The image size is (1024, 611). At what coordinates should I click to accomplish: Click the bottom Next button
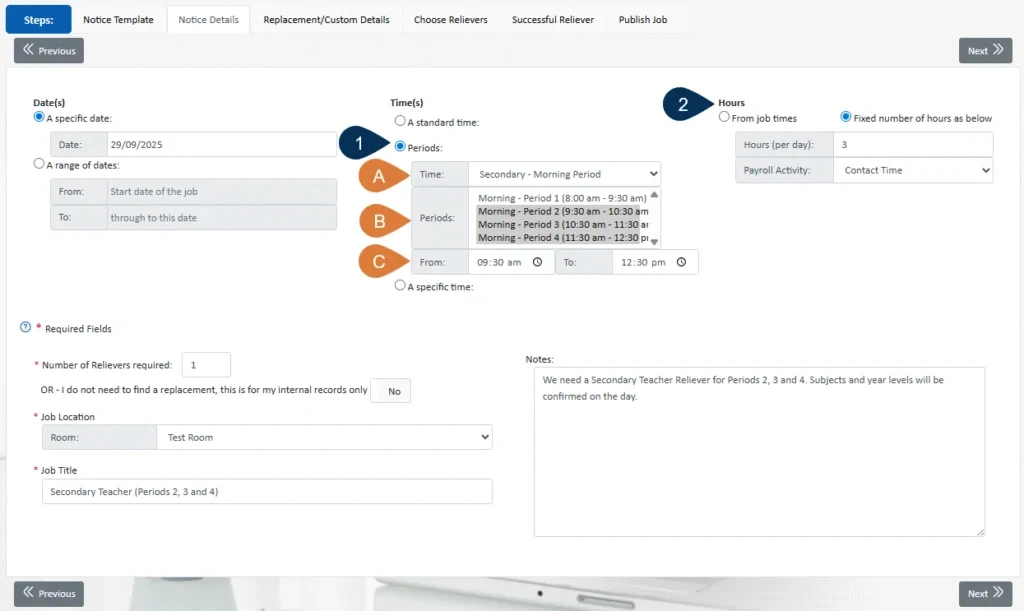[x=985, y=593]
